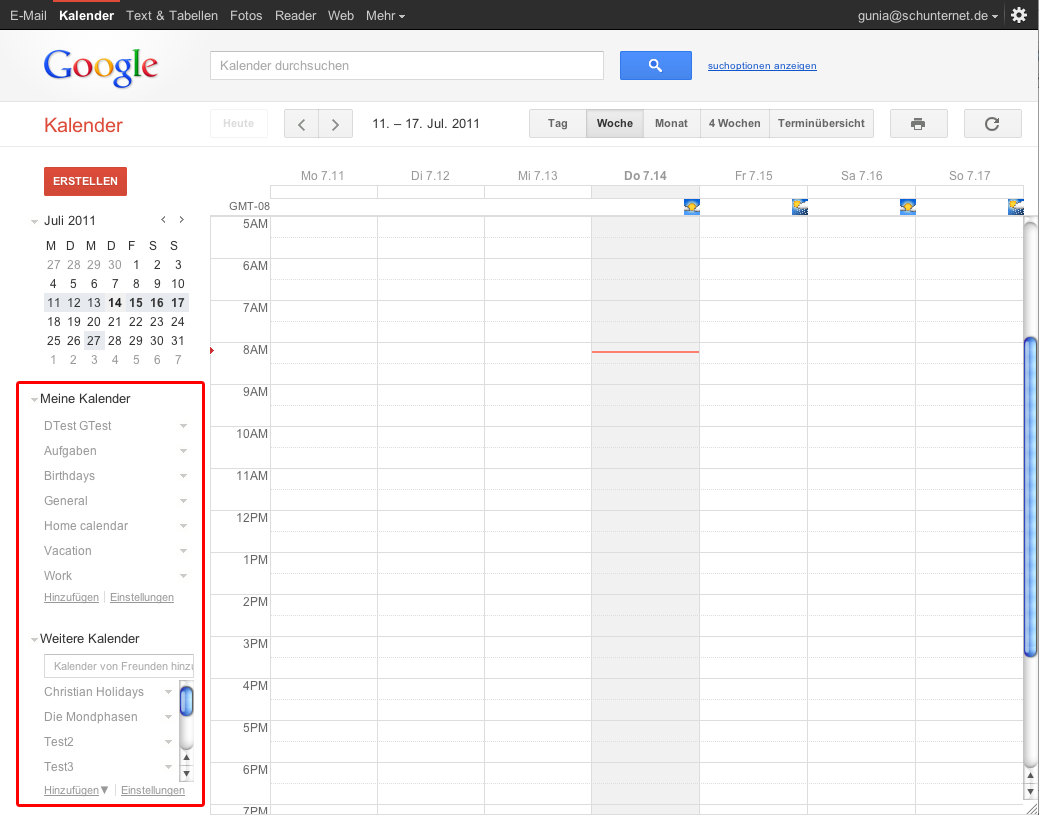Viewport: 1039px width, 815px height.
Task: Open weather icon for Fr 7.15
Action: point(800,207)
